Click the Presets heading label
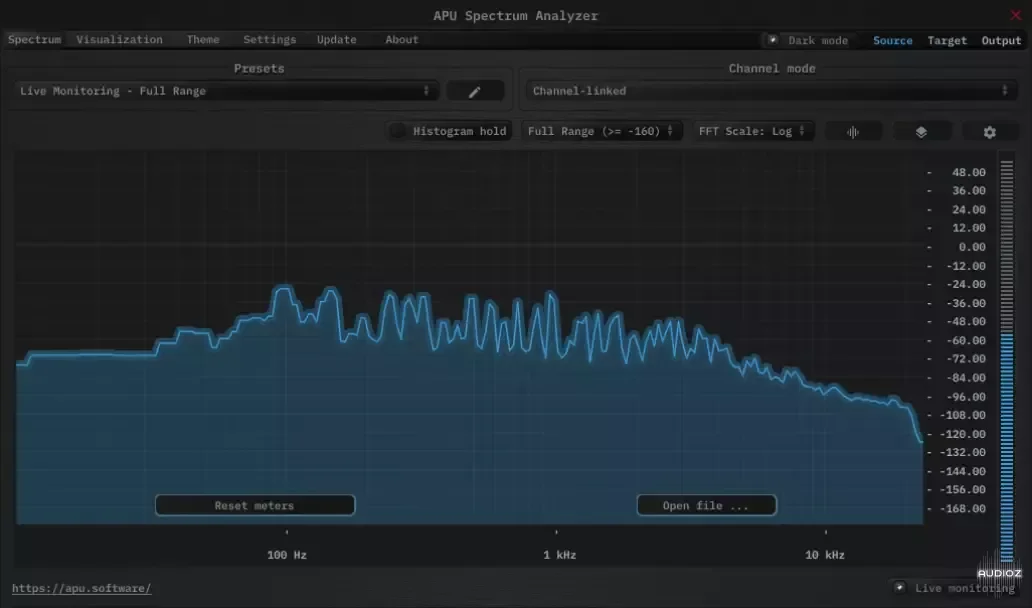 tap(259, 68)
